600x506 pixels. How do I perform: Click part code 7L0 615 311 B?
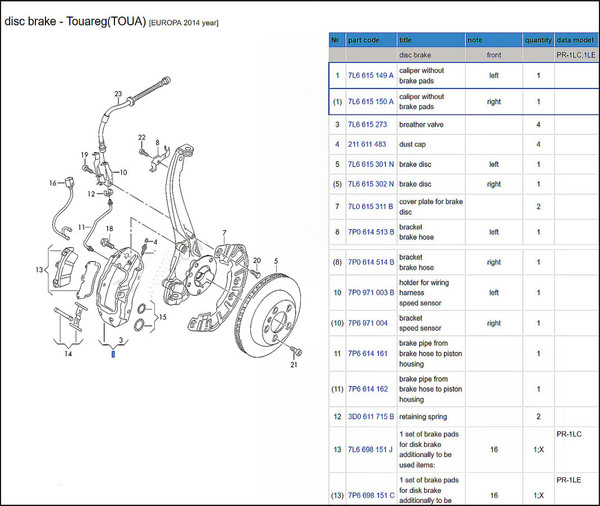point(370,206)
